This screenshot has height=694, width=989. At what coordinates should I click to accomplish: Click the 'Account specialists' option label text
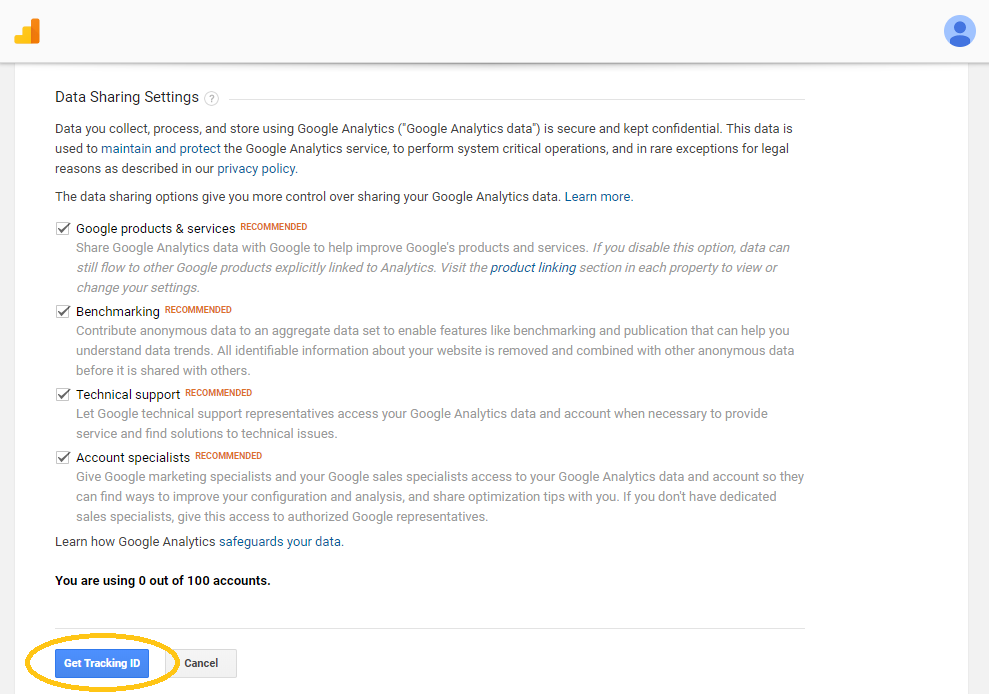tap(133, 457)
